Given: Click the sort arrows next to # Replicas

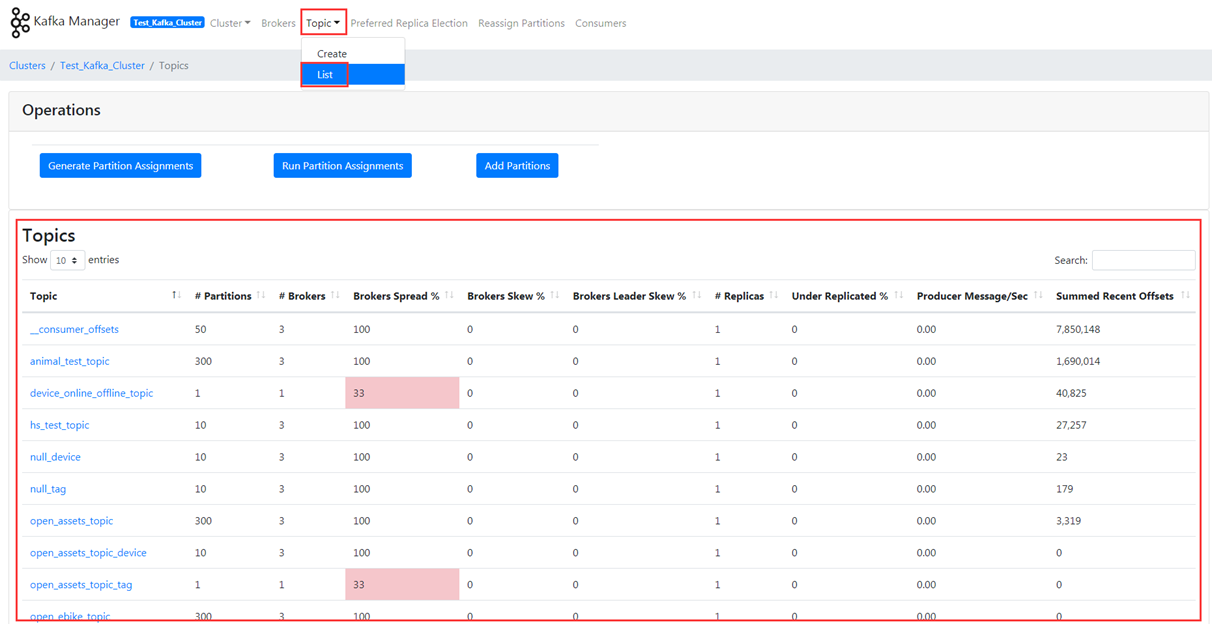Looking at the screenshot, I should click(773, 296).
